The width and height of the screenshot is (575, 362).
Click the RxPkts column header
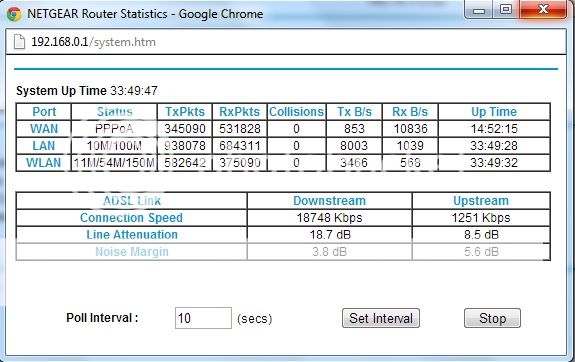coord(239,111)
